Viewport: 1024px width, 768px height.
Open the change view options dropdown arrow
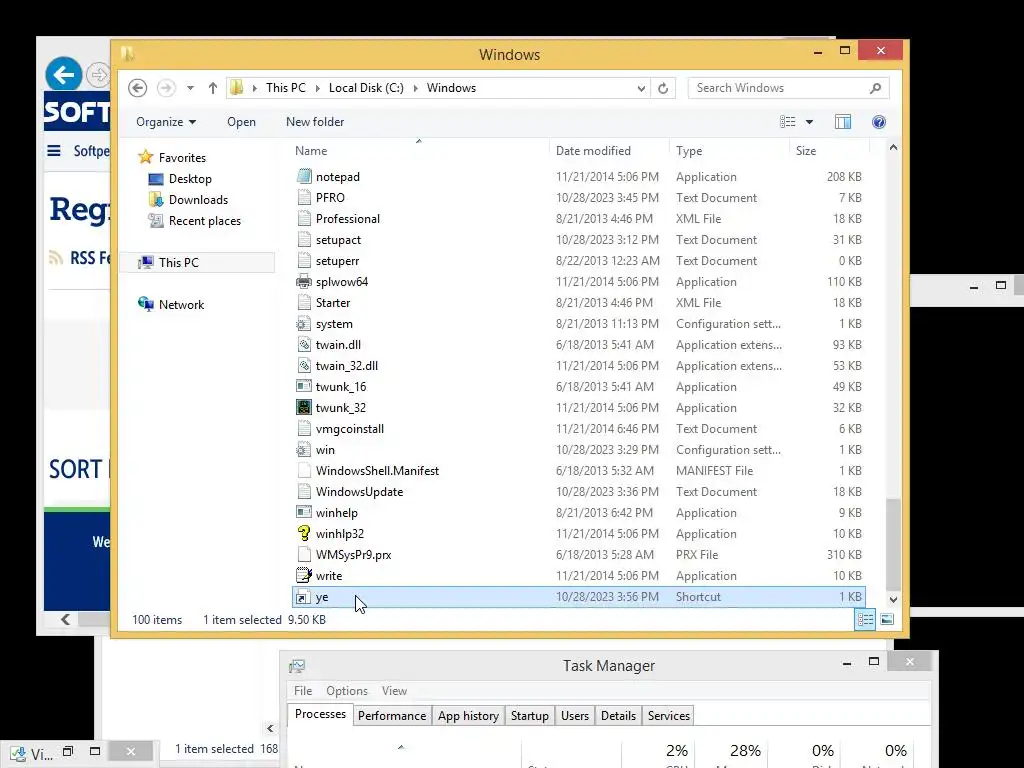pyautogui.click(x=809, y=122)
